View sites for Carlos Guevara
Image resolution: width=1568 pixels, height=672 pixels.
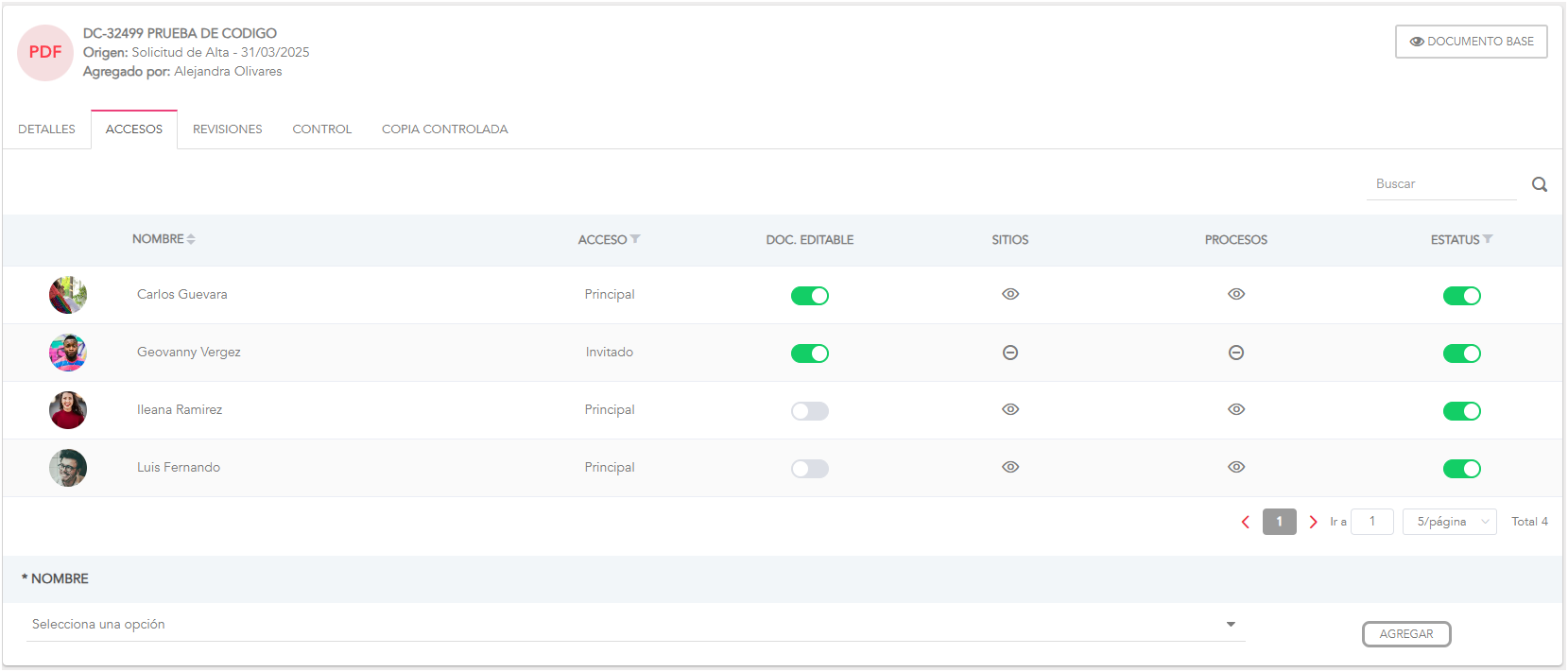click(1009, 294)
